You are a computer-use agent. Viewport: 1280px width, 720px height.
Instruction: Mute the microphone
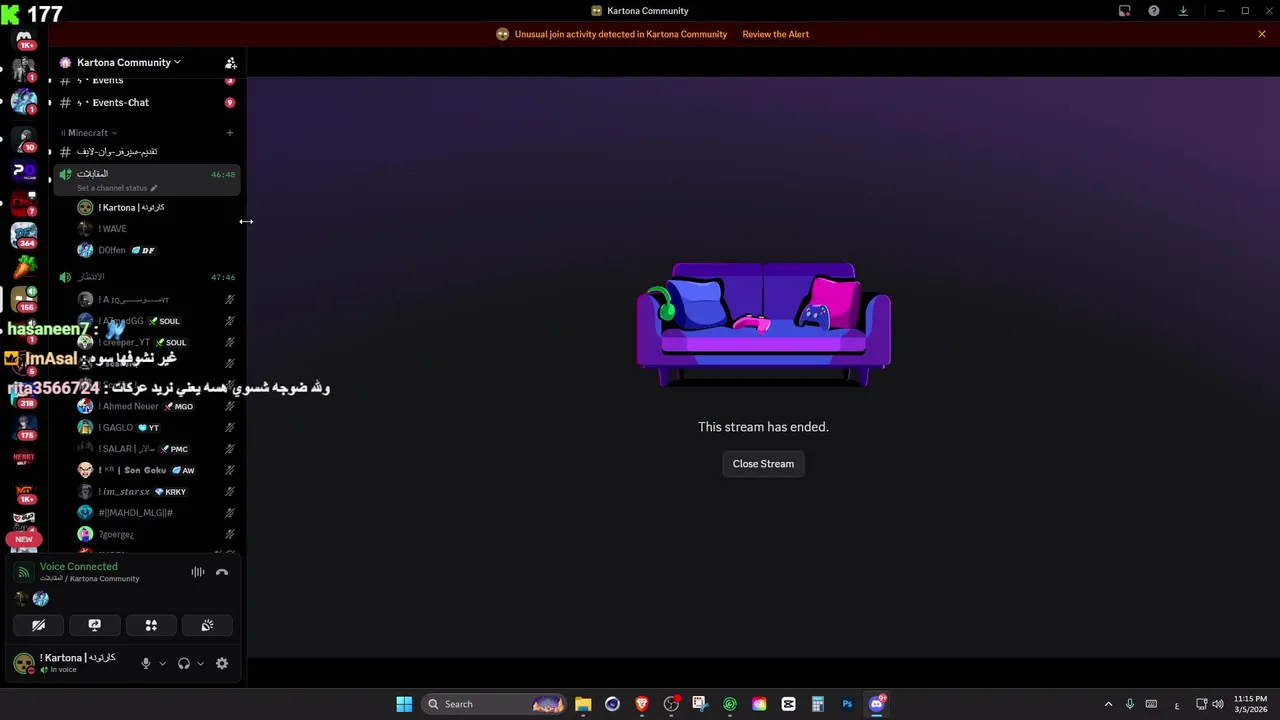pos(146,663)
